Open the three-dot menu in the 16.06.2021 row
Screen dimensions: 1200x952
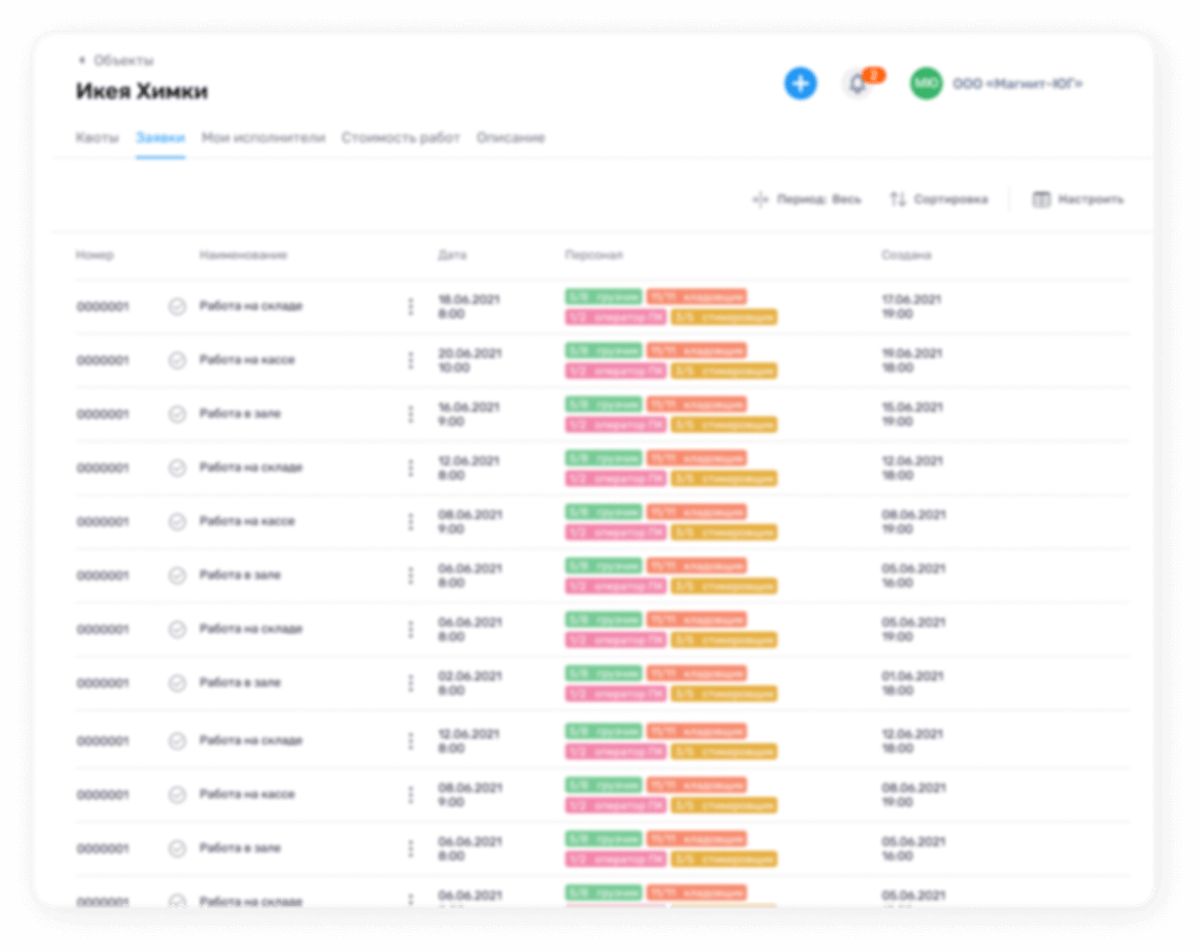410,415
